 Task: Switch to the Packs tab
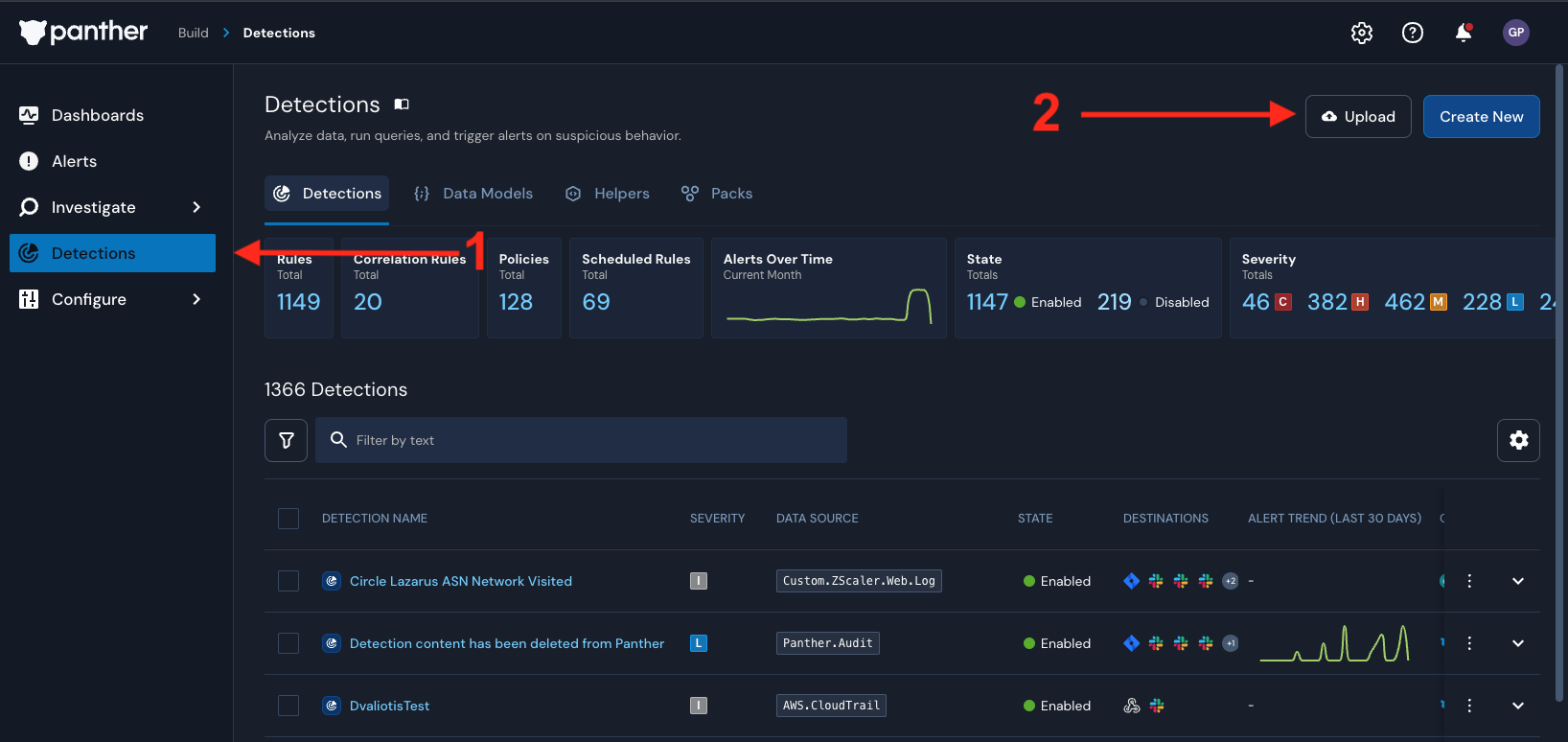(717, 194)
